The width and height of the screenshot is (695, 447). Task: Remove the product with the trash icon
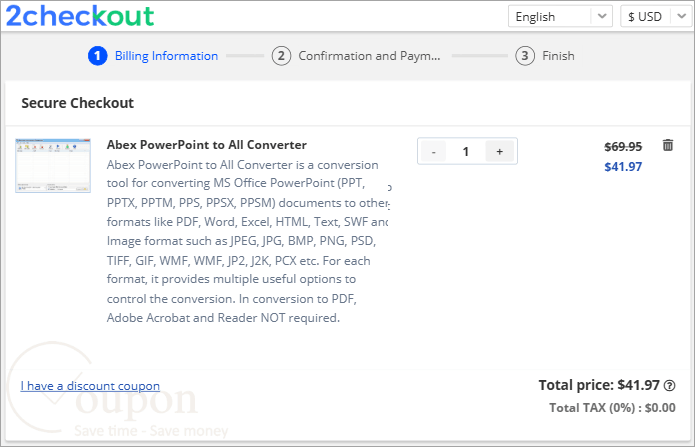coord(668,145)
